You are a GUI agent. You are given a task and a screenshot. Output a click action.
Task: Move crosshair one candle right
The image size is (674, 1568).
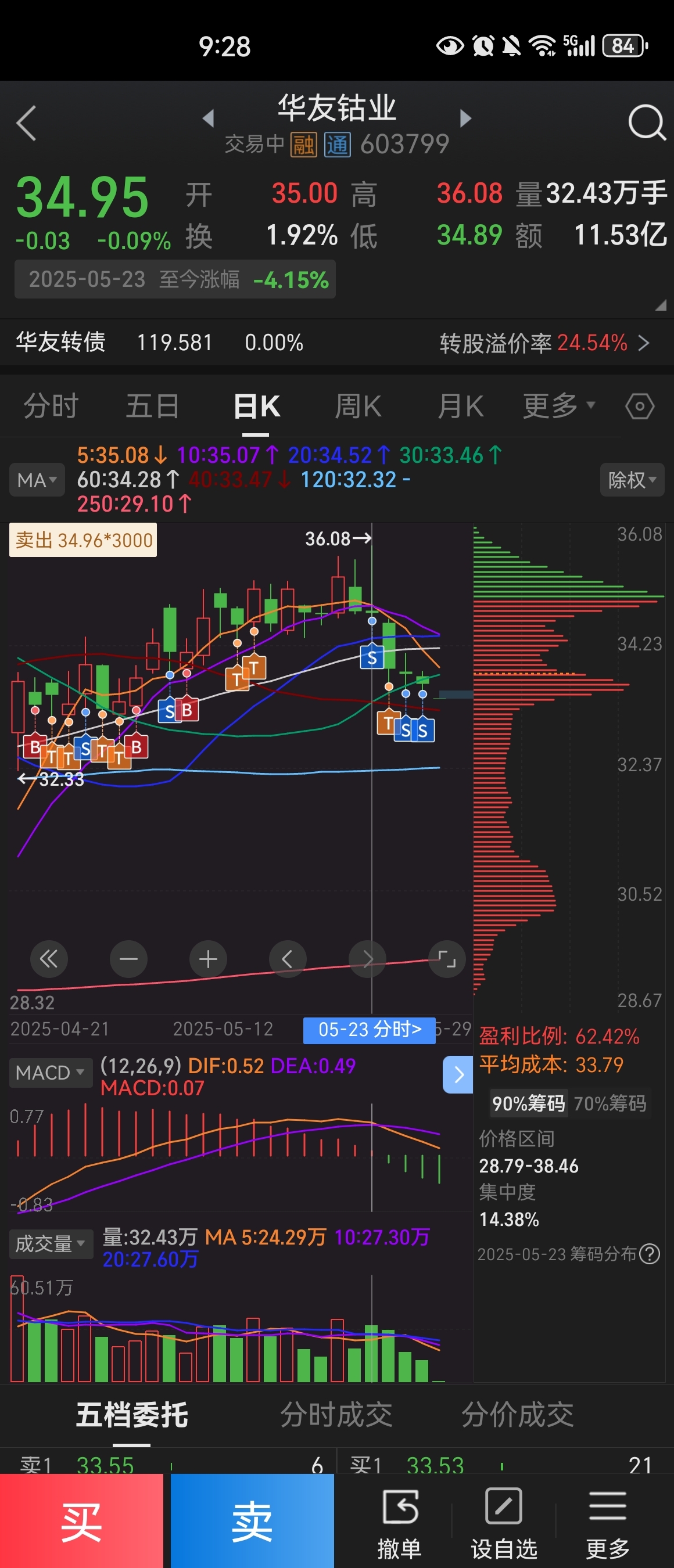coord(367,959)
